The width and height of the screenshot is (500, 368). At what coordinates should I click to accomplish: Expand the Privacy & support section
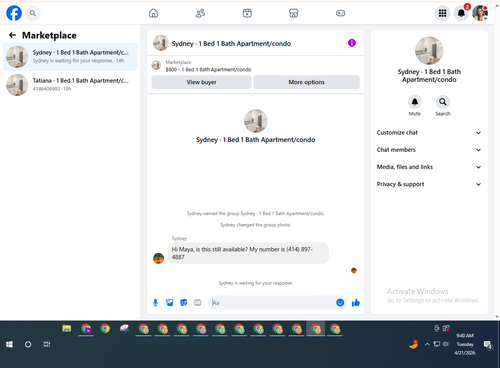[x=429, y=184]
